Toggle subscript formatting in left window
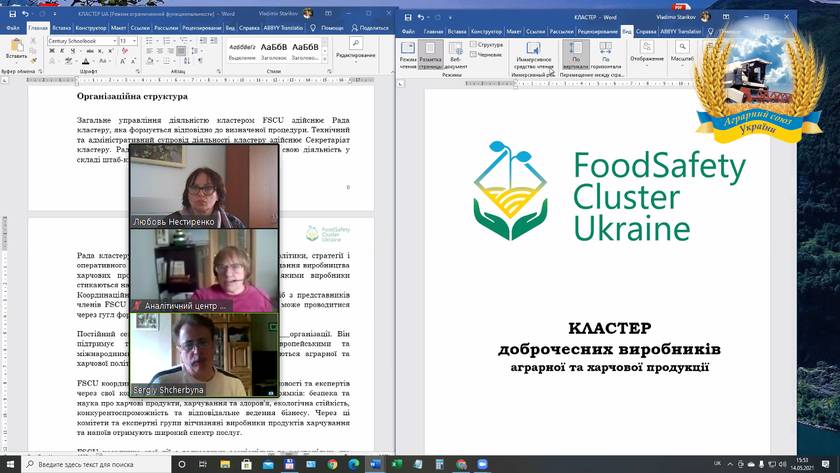 (x=100, y=51)
